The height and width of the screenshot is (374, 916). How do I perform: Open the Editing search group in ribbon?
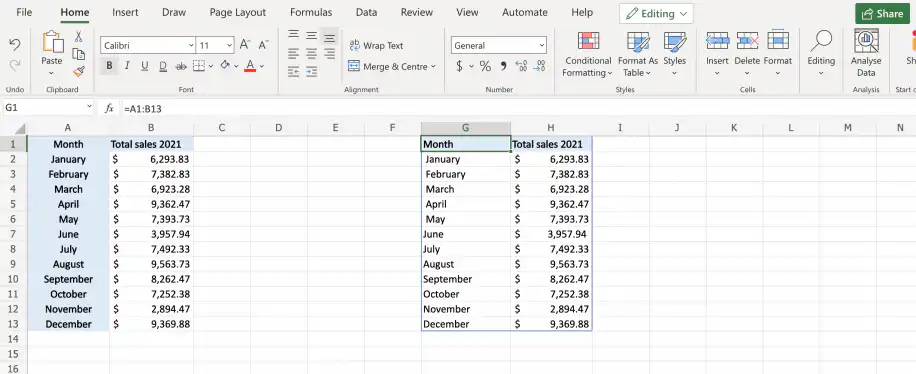(821, 53)
